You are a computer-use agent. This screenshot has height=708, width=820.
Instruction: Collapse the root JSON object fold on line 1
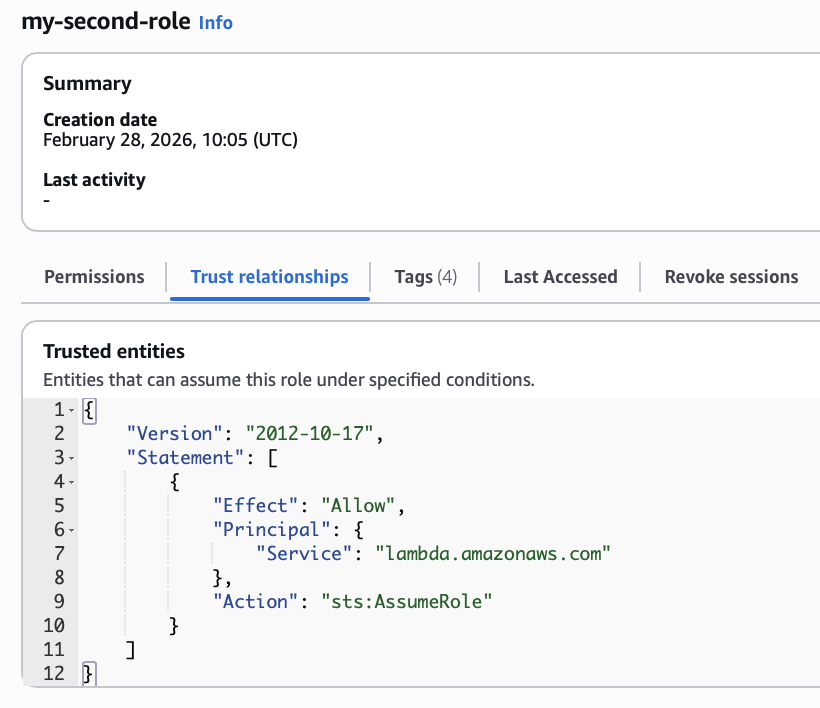point(72,410)
